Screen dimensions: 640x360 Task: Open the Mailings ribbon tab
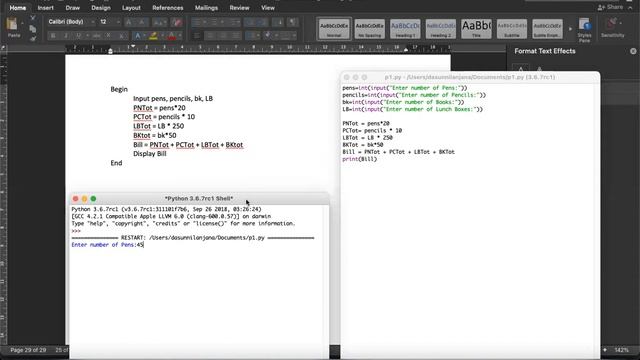[206, 8]
